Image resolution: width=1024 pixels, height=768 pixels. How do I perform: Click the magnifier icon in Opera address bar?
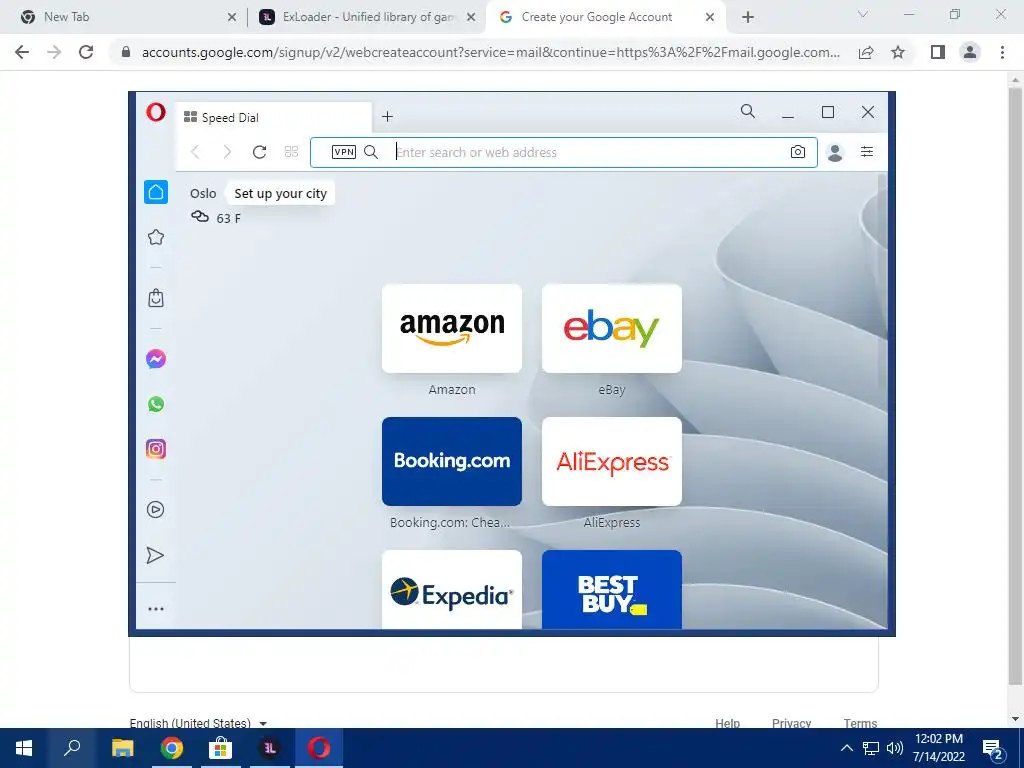371,152
